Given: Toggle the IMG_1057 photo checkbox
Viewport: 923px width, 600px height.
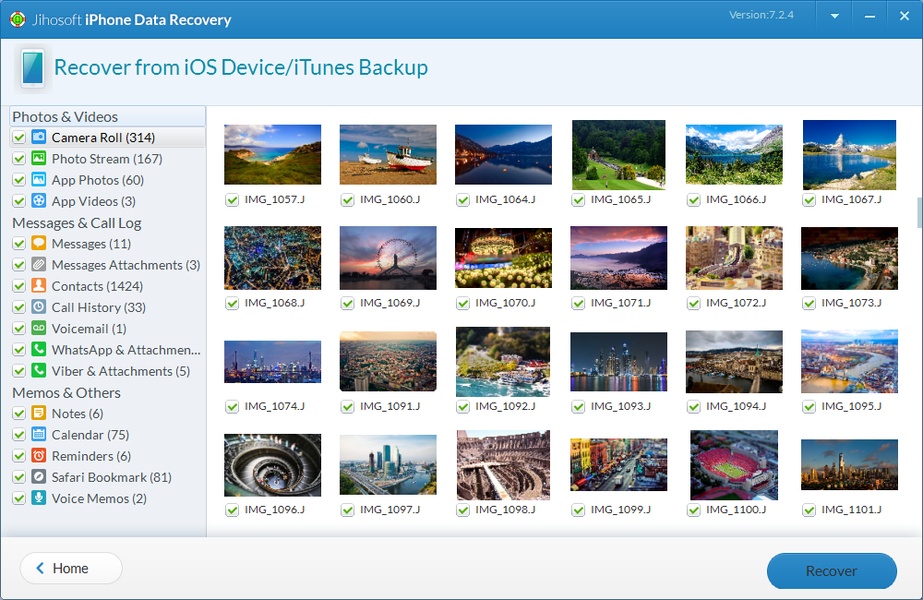Looking at the screenshot, I should click(232, 200).
